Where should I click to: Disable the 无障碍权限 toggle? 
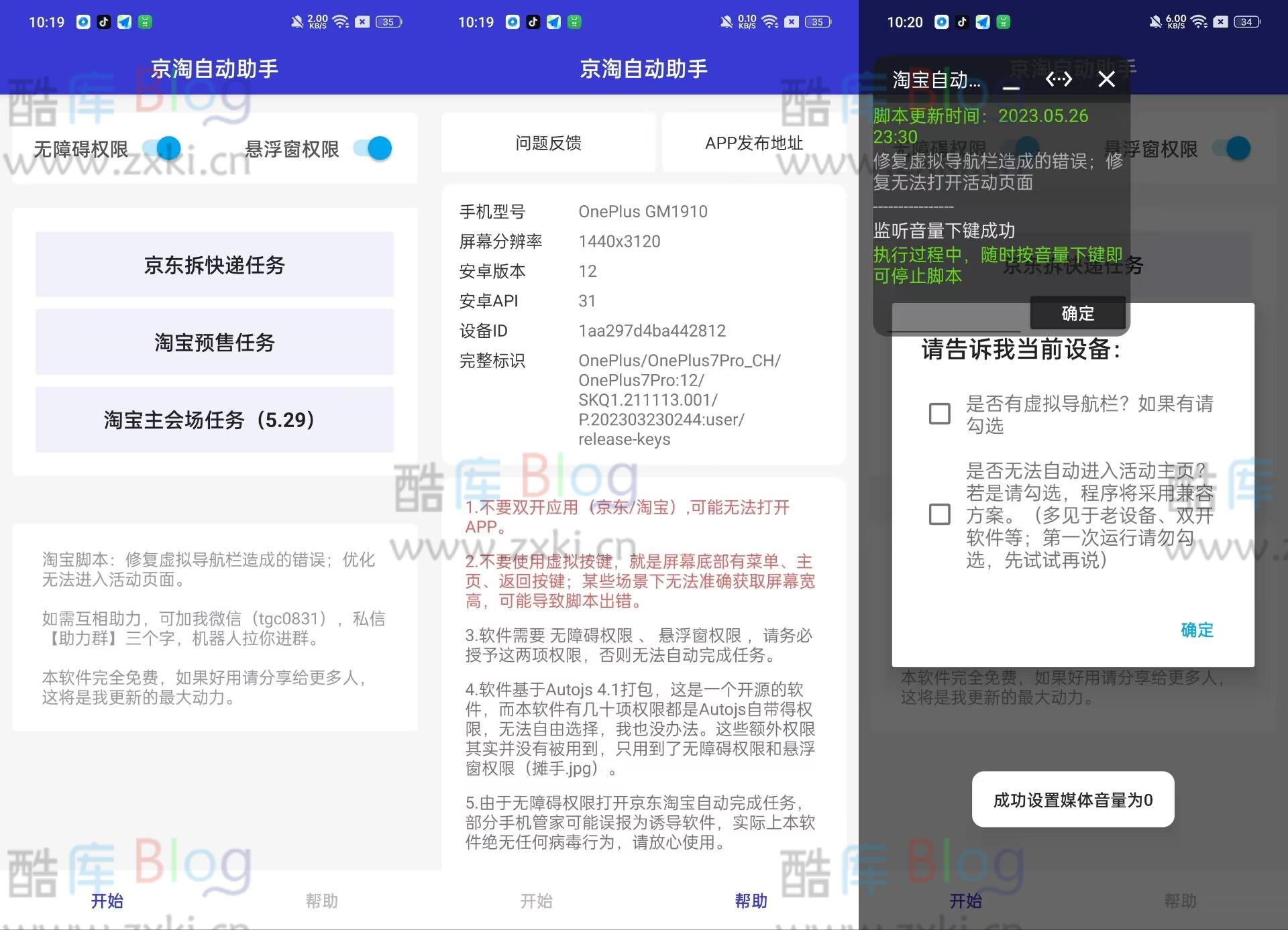[166, 149]
